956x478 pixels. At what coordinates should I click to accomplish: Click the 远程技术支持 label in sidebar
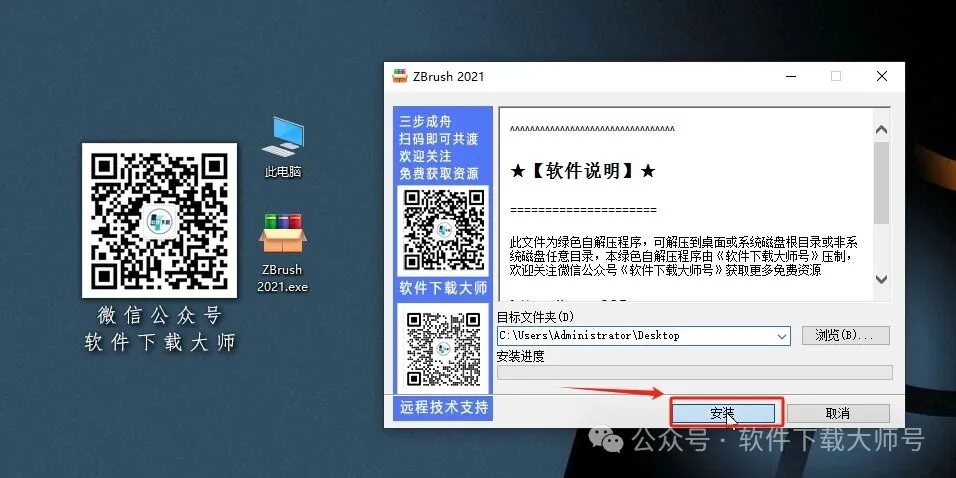(x=444, y=407)
